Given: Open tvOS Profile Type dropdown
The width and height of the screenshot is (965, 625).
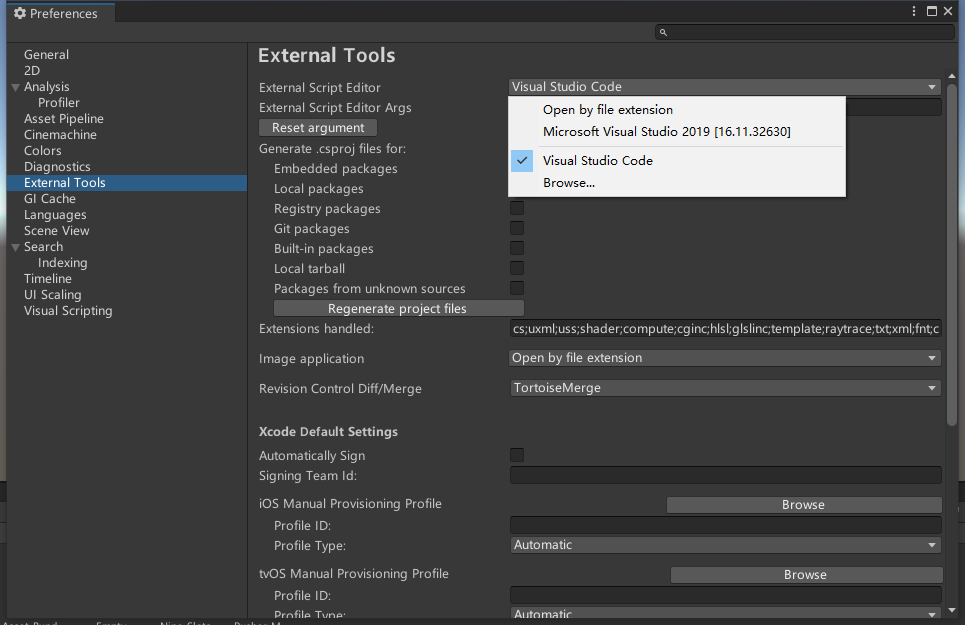Looking at the screenshot, I should (x=725, y=613).
